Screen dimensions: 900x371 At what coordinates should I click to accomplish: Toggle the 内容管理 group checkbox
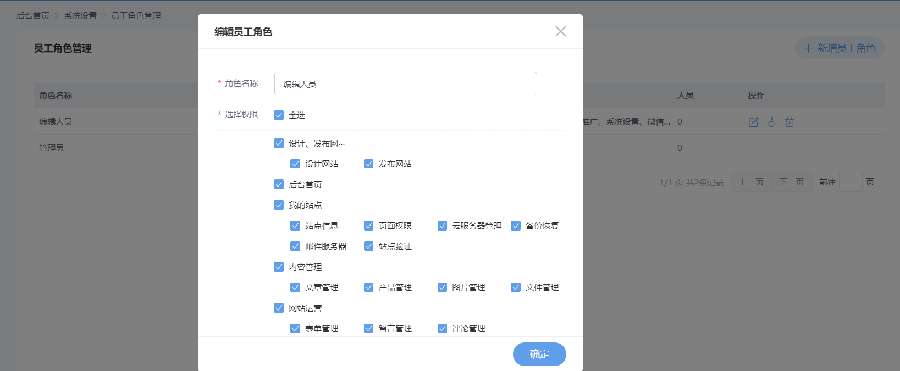[279, 266]
